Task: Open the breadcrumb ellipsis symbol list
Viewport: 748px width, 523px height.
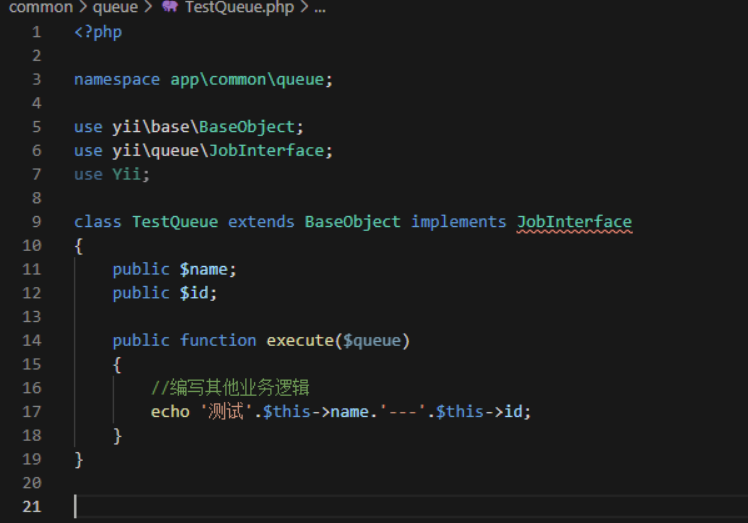Action: (x=320, y=9)
